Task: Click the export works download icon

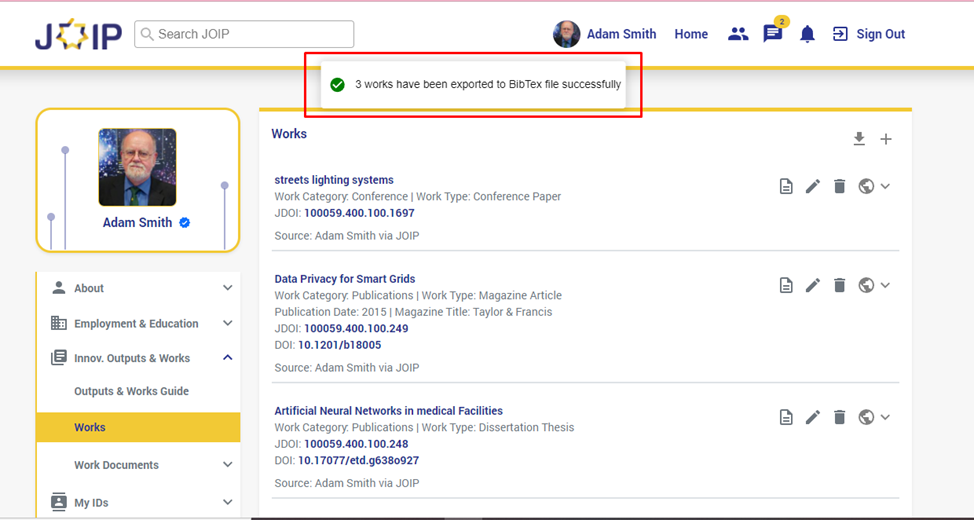Action: pos(859,139)
